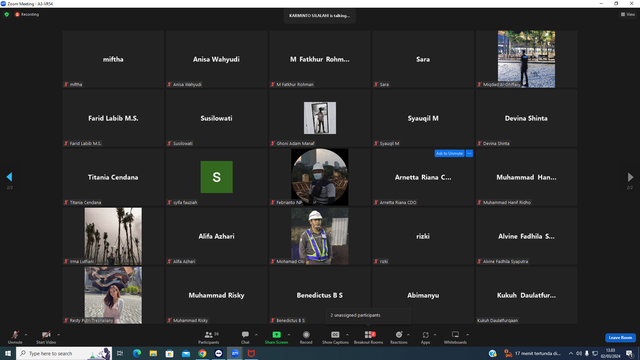Expand share screen options arrow
The image size is (640, 360).
[x=289, y=335]
